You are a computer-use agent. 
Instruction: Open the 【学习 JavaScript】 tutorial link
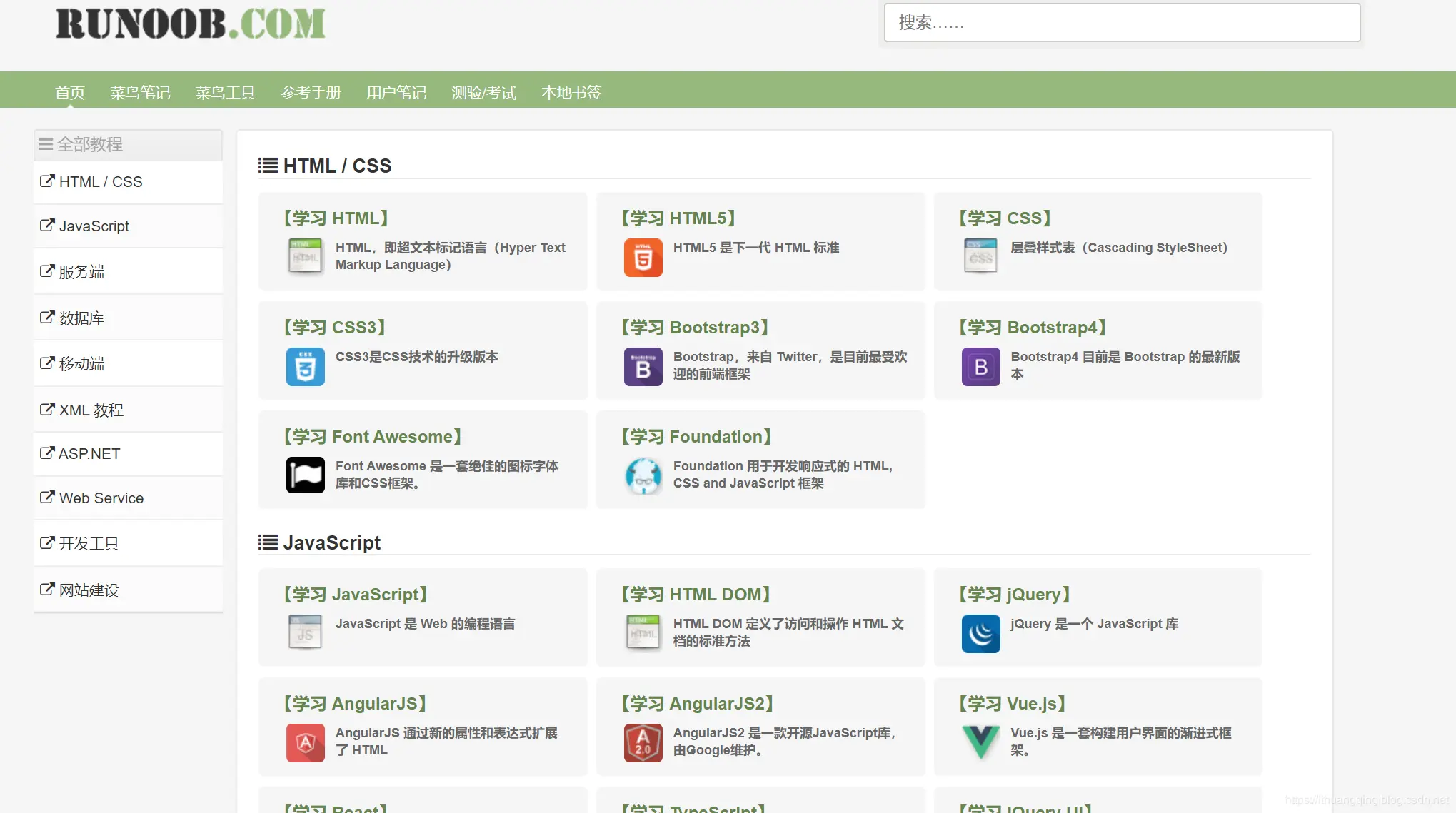click(x=356, y=595)
